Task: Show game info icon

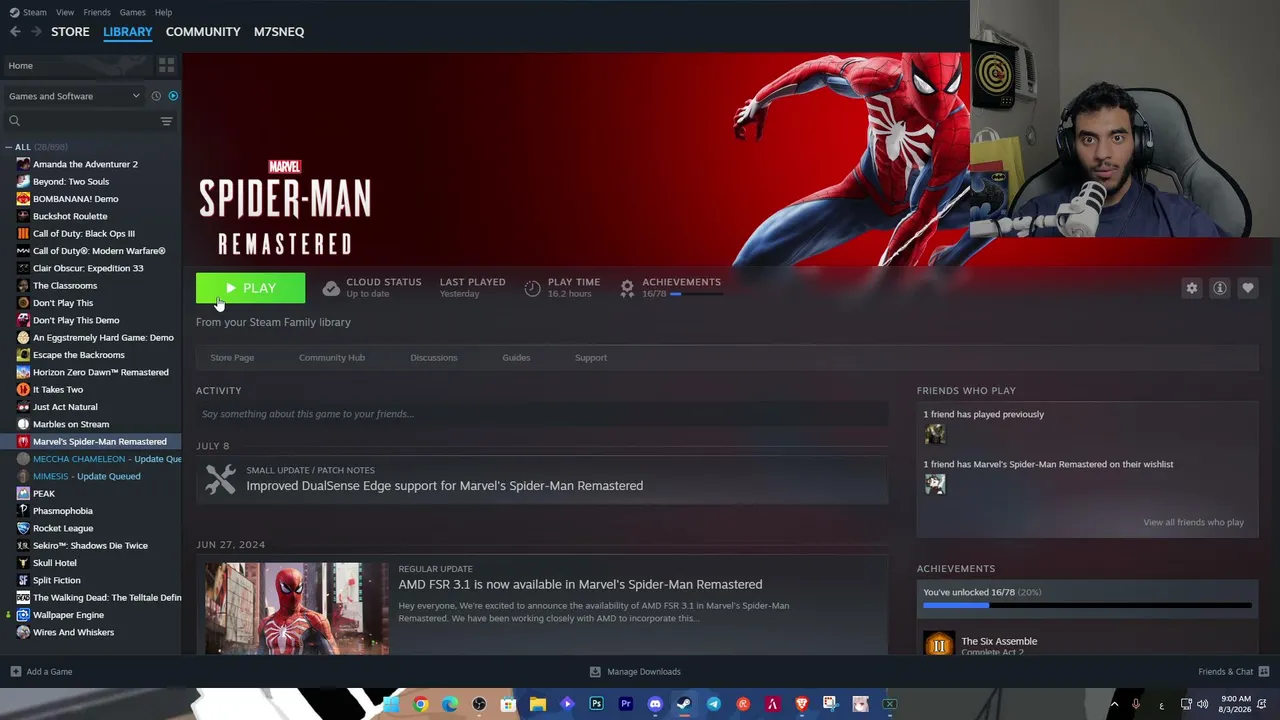Action: click(x=1220, y=288)
